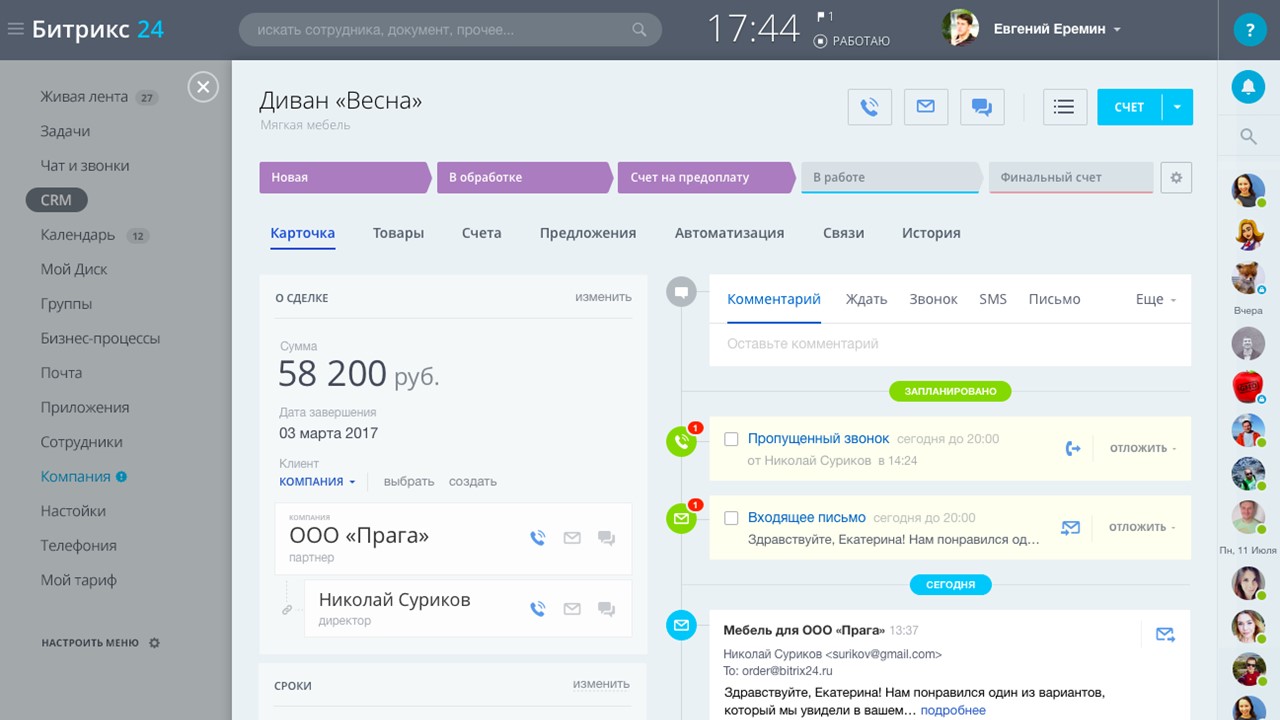Set deal stage to В работе
This screenshot has height=720, width=1280.
891,177
